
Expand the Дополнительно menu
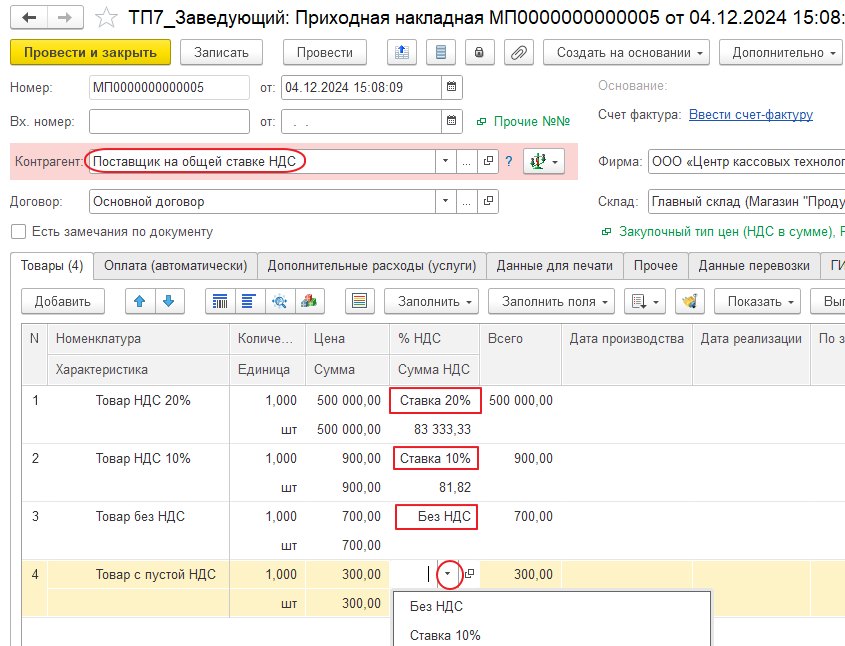(781, 52)
